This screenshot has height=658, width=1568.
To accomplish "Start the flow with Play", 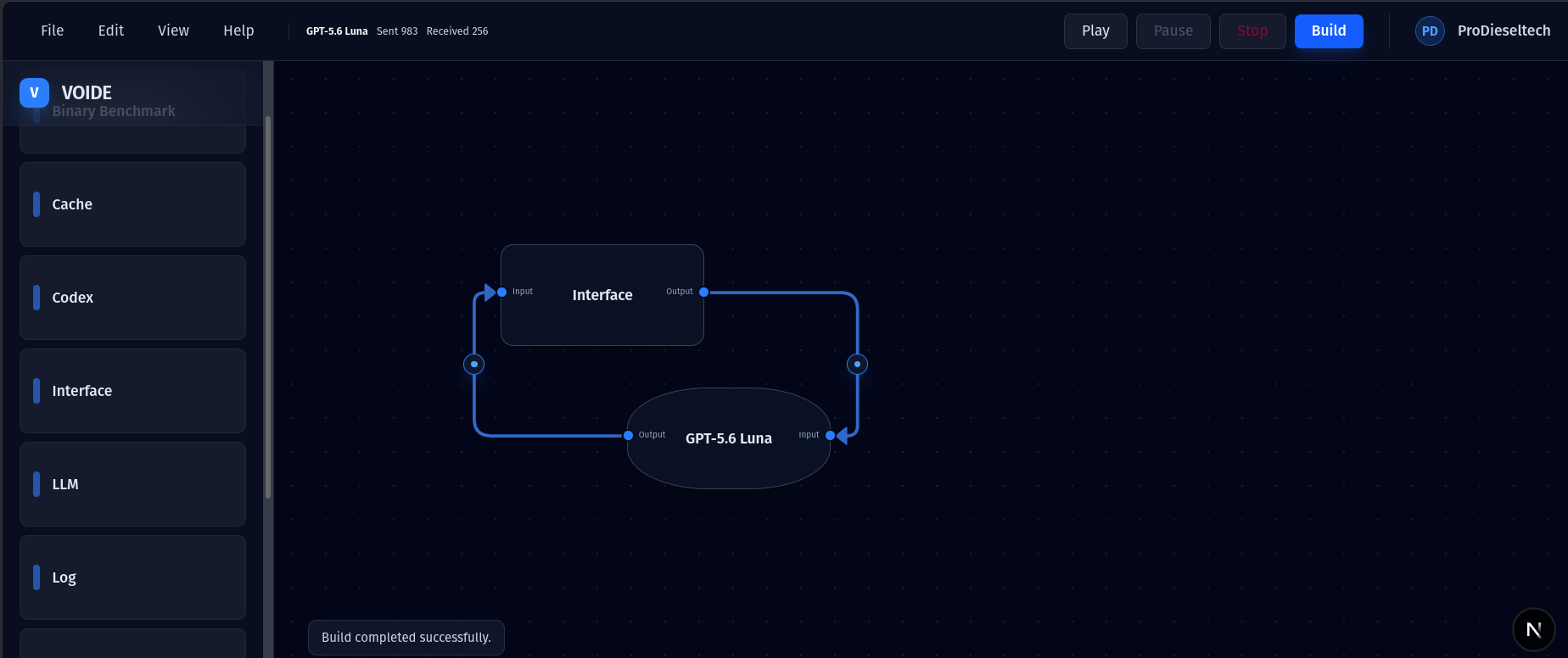I will click(x=1095, y=31).
